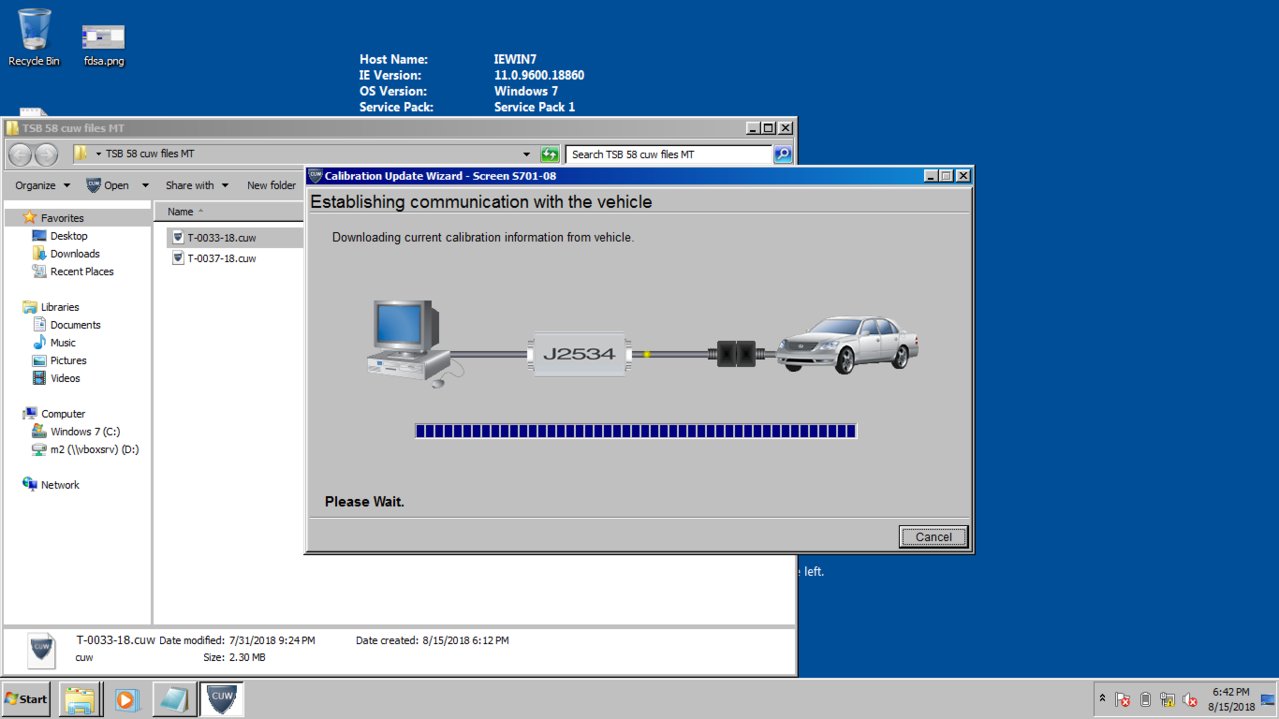This screenshot has width=1279, height=719.
Task: Open the Organize dropdown menu
Action: tap(43, 185)
